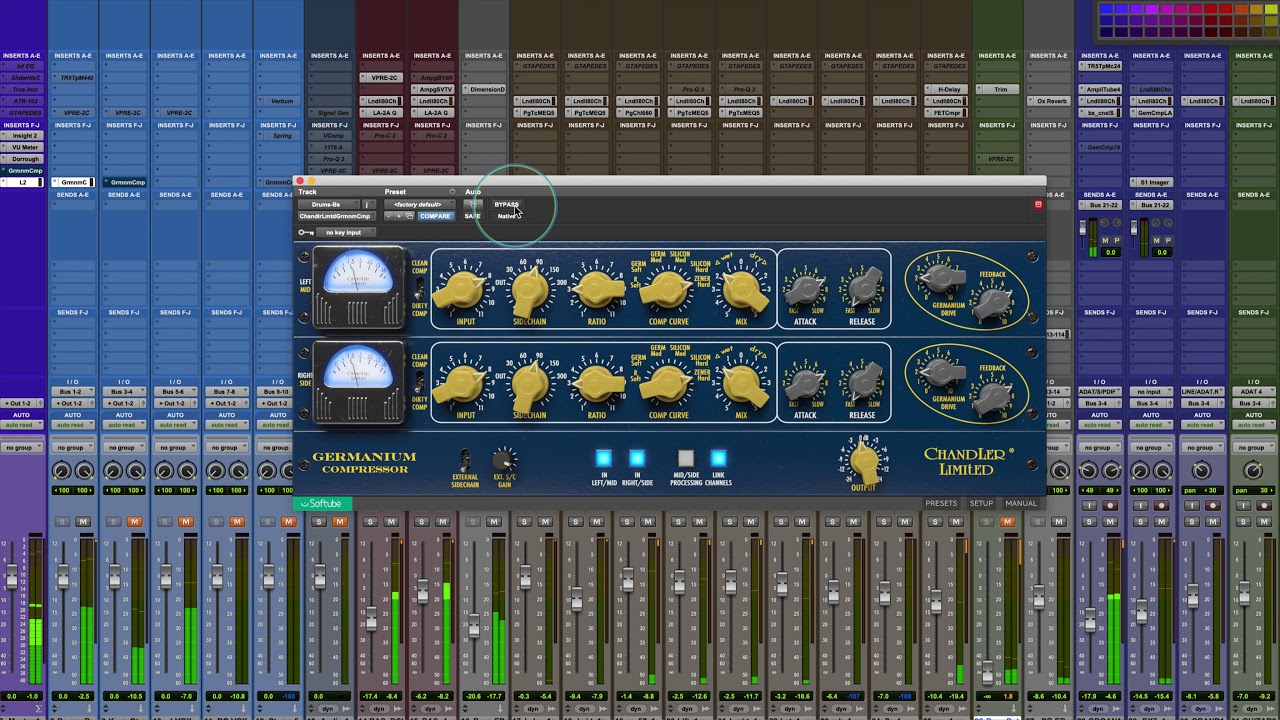Open the Dorrough insert in the mixer

[22, 159]
